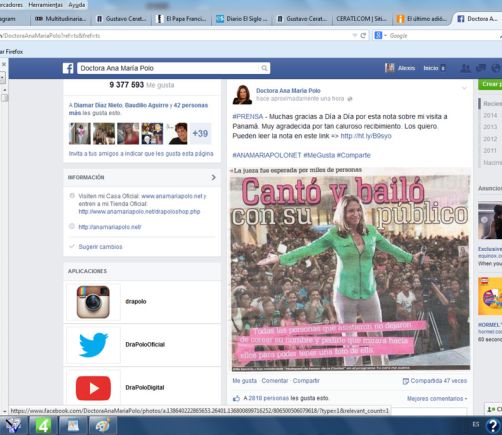Screen dimensions: 502x435
Task: Click the Google search engine icon
Action: (378, 35)
